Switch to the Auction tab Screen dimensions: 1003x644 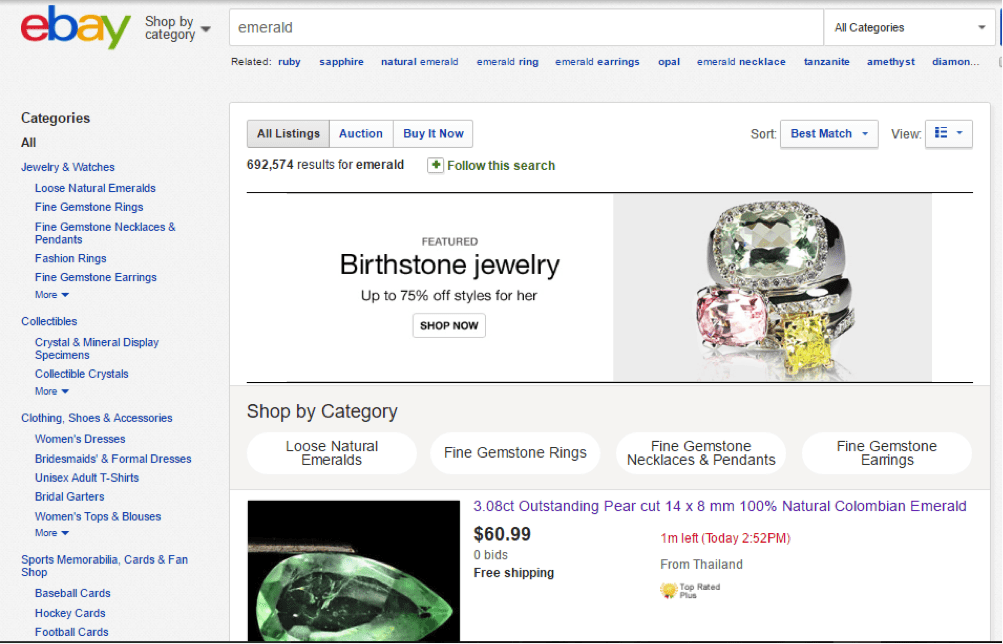pos(360,134)
